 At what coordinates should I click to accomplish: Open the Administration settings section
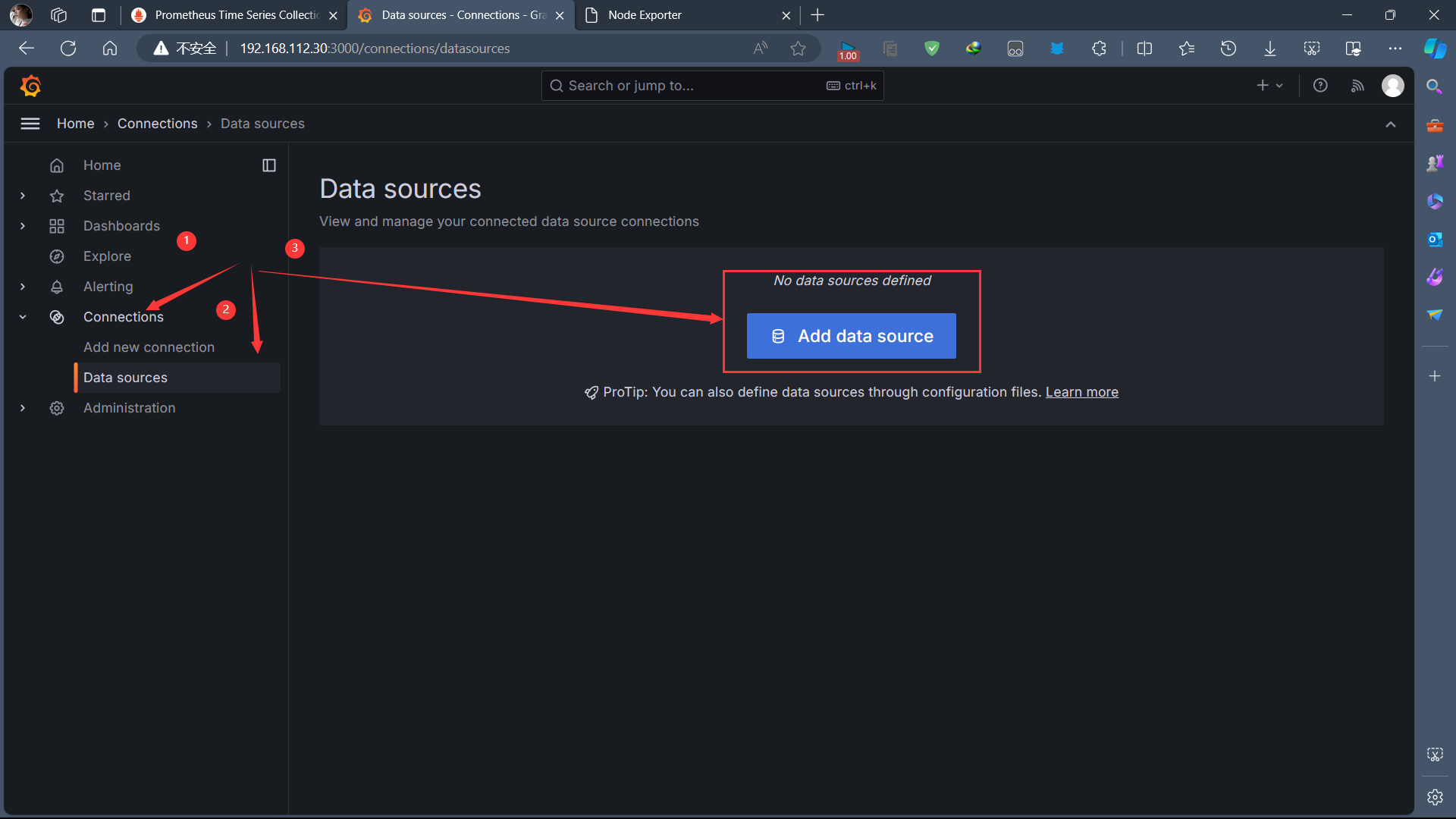tap(129, 407)
